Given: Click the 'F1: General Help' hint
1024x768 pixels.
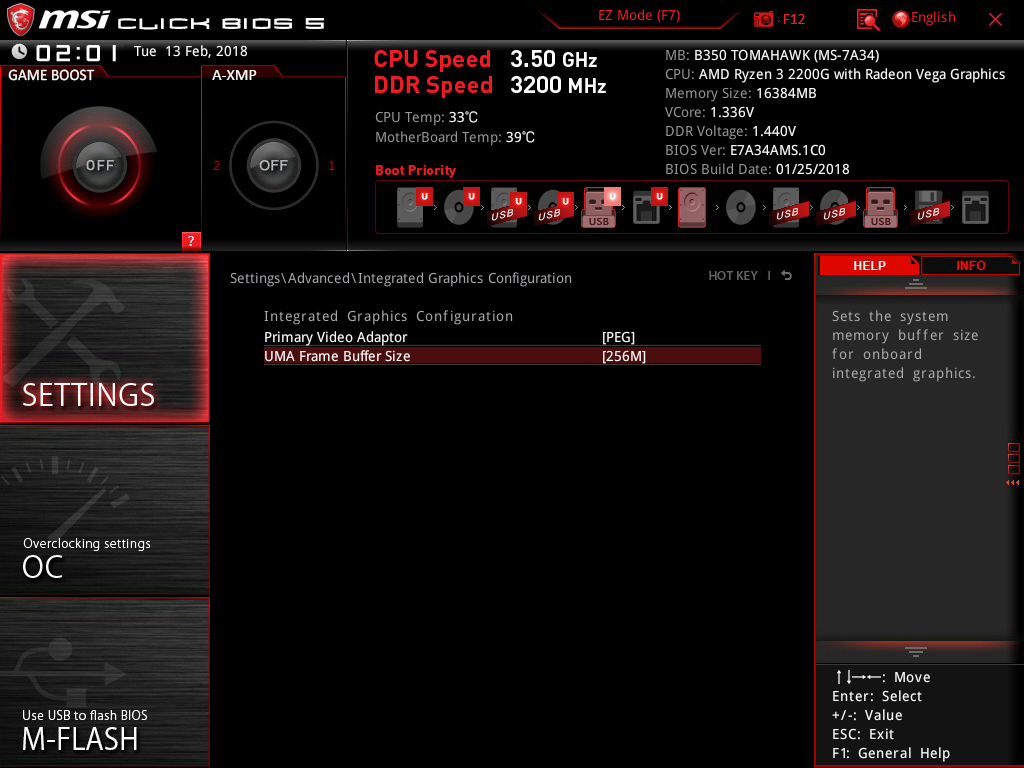Looking at the screenshot, I should point(891,753).
